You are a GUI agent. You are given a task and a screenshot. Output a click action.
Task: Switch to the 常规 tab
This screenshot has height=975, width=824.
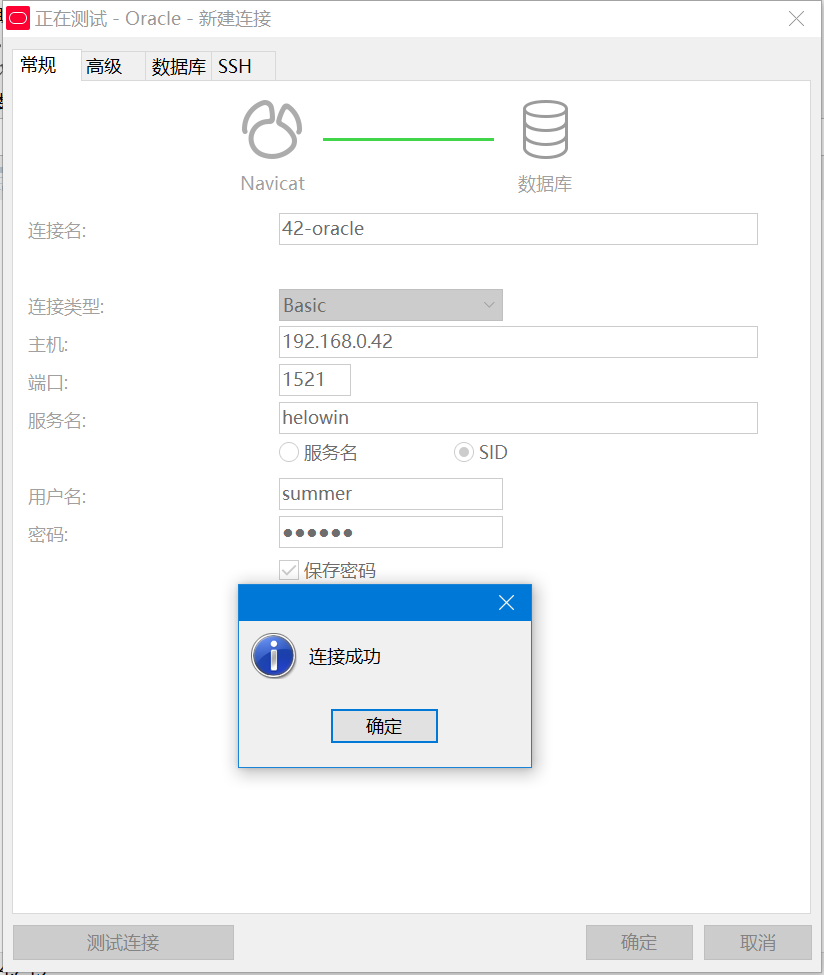coord(47,65)
